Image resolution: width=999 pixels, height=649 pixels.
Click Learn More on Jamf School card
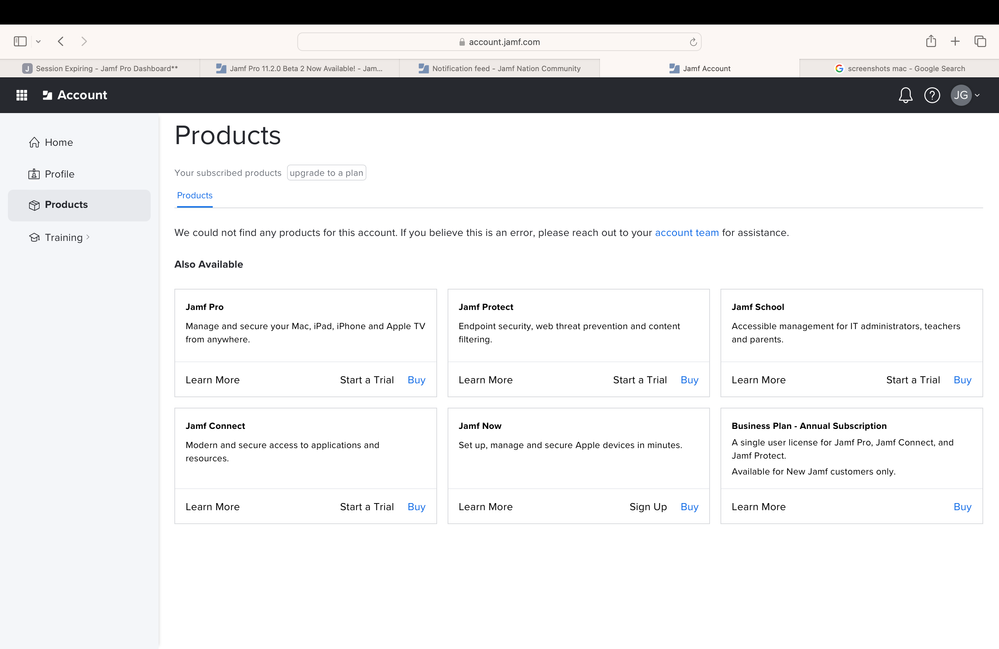758,380
